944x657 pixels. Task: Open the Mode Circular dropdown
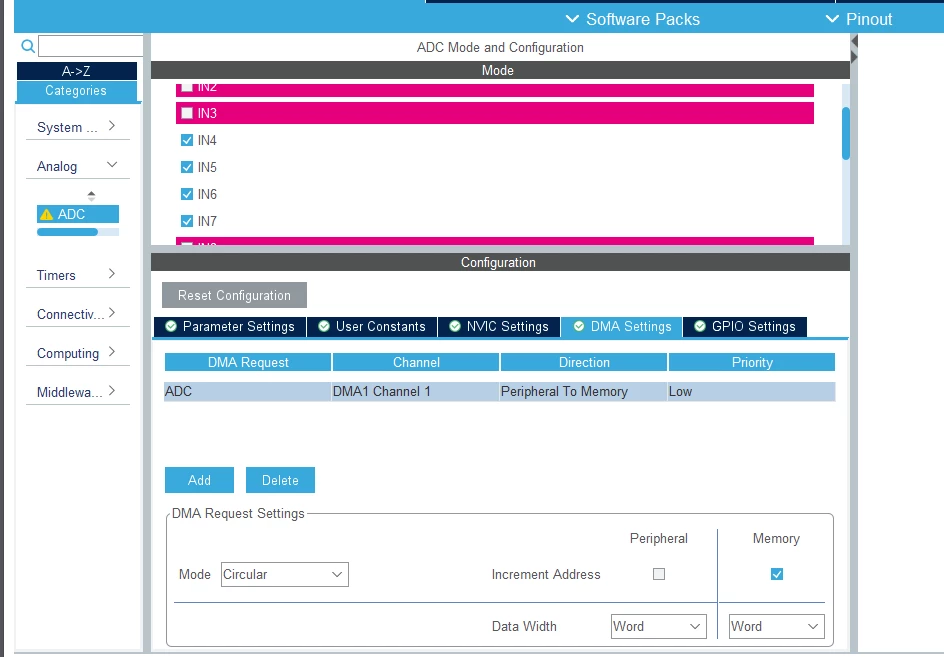[x=284, y=574]
